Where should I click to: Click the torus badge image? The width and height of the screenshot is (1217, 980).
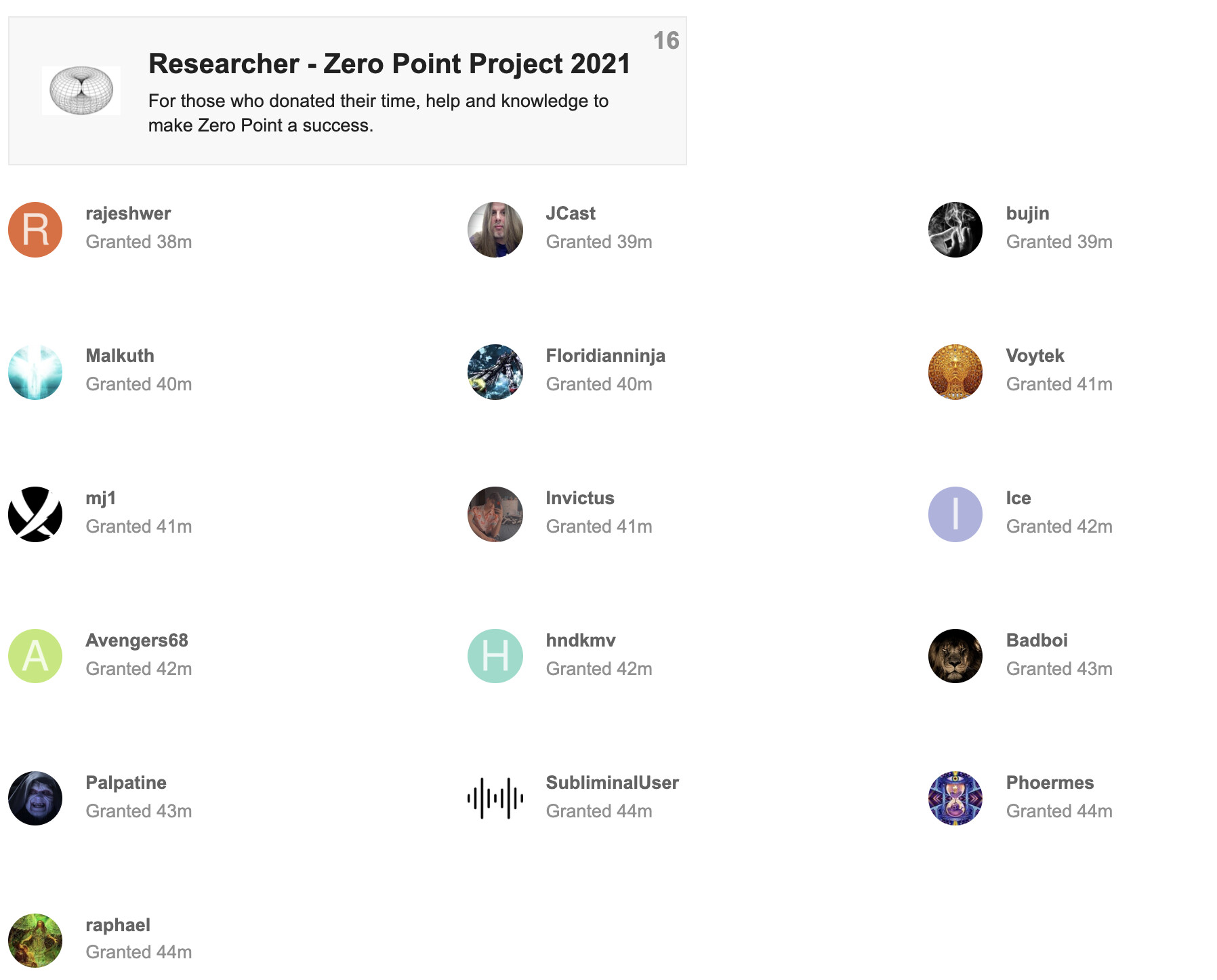81,91
